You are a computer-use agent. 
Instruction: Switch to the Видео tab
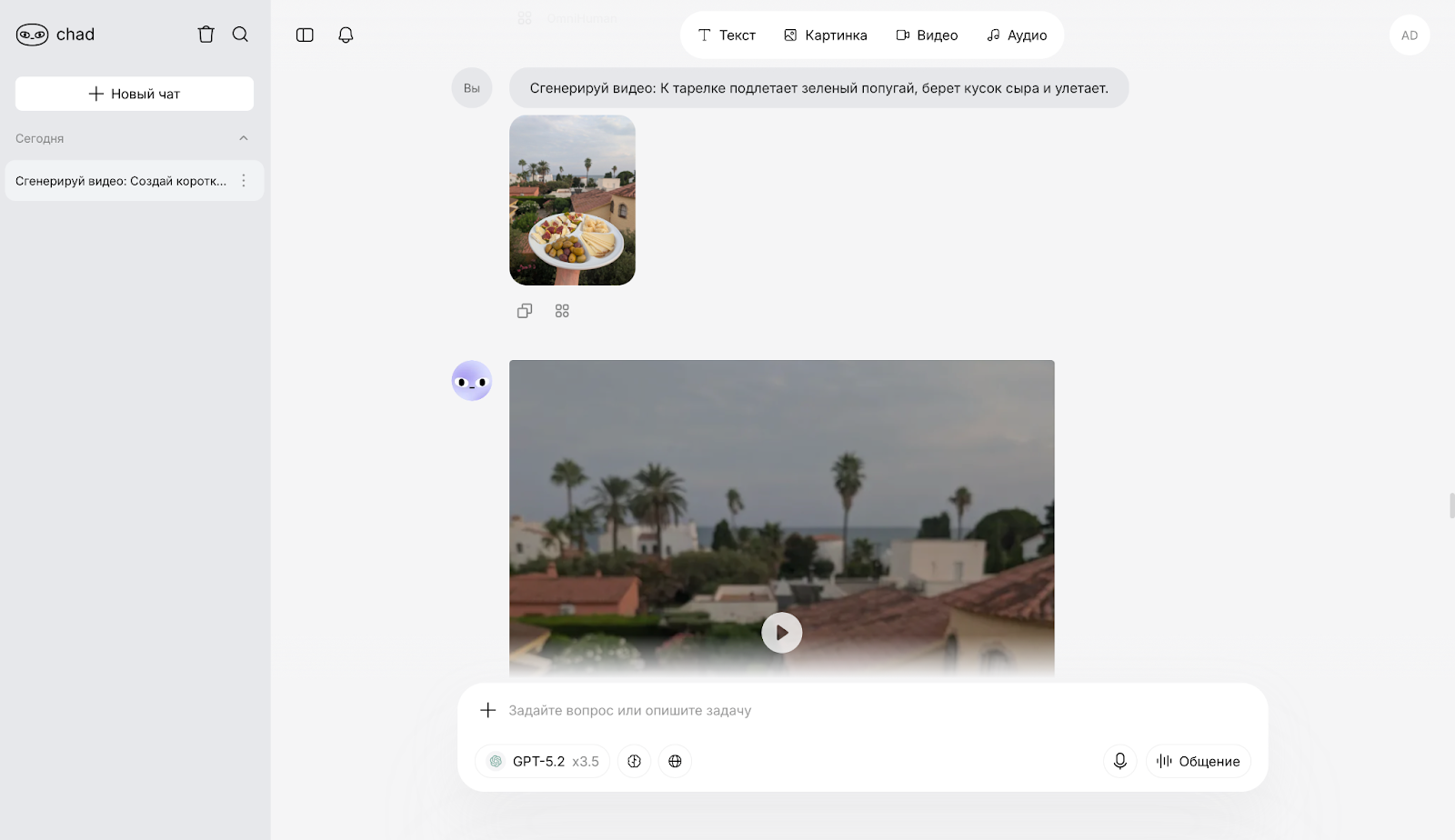[927, 35]
